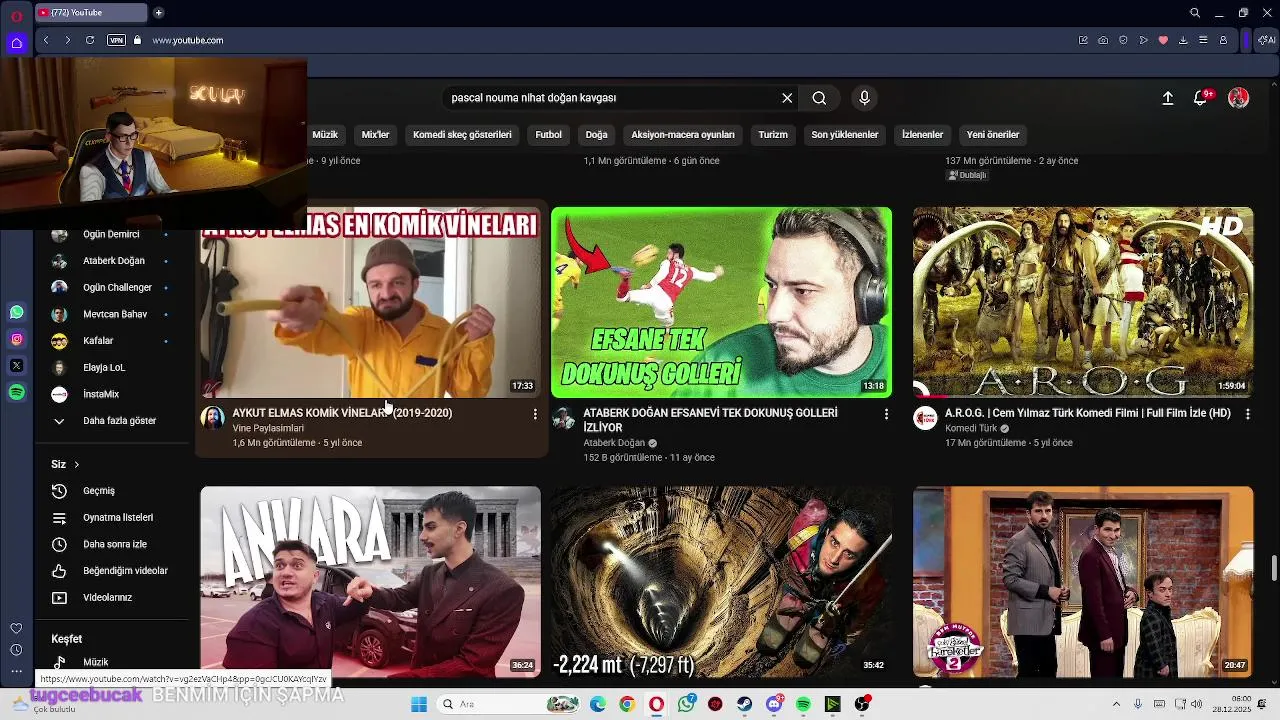Viewport: 1280px width, 720px height.
Task: Open WhatsApp in Opera sidebar
Action: click(16, 313)
